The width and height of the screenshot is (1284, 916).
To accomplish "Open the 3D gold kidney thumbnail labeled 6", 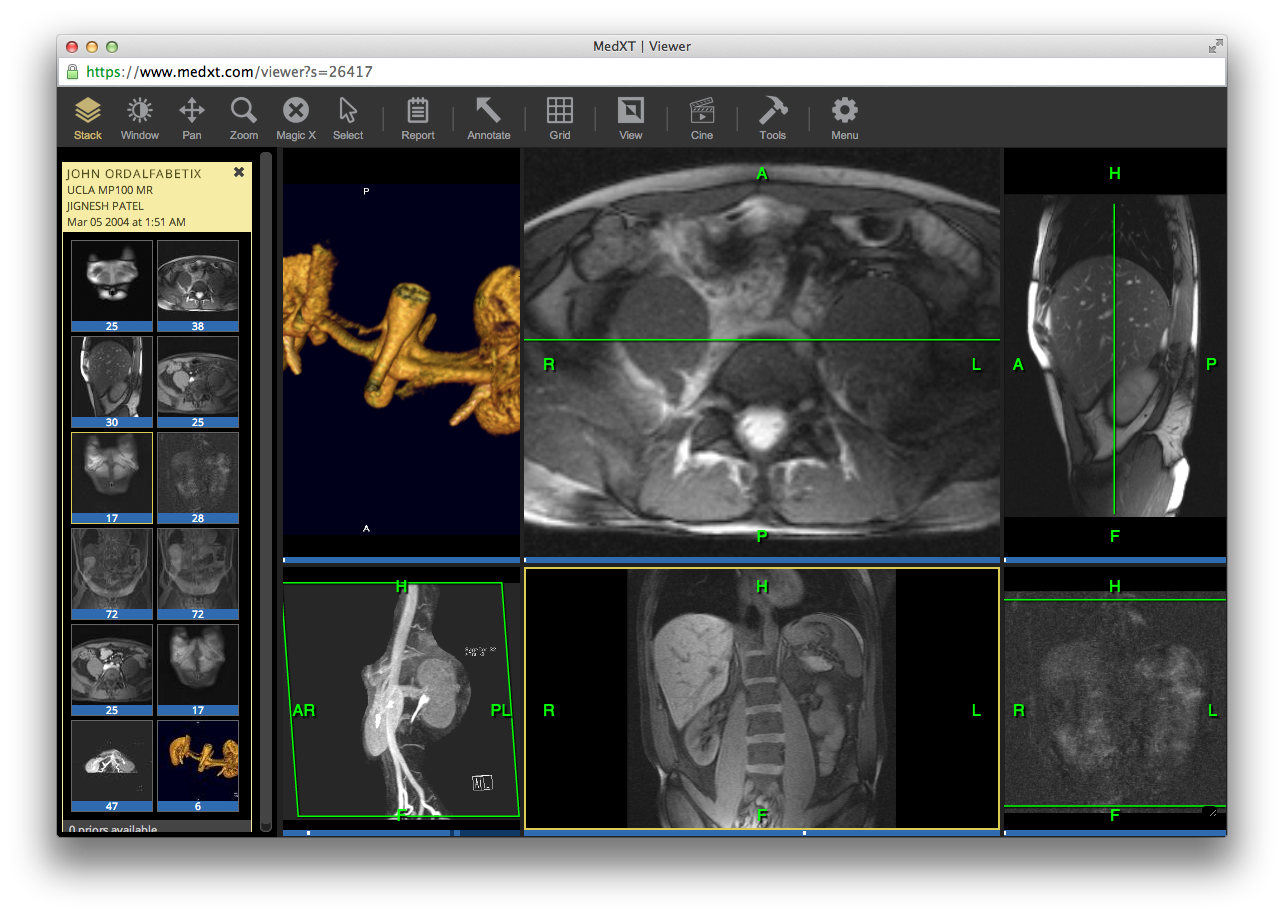I will click(198, 760).
